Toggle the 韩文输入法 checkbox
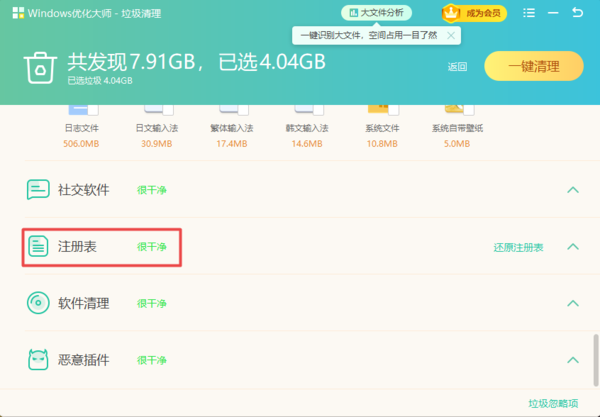This screenshot has width=600, height=417. 305,108
